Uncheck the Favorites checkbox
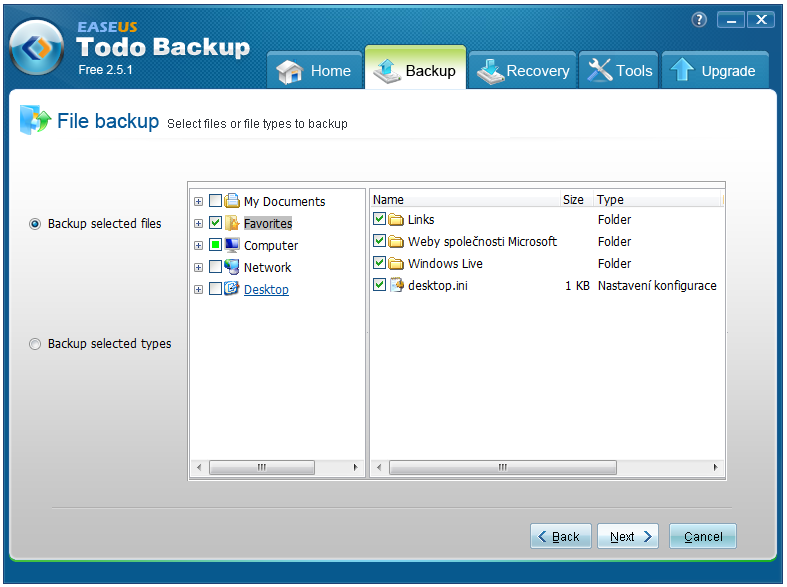 click(x=215, y=223)
